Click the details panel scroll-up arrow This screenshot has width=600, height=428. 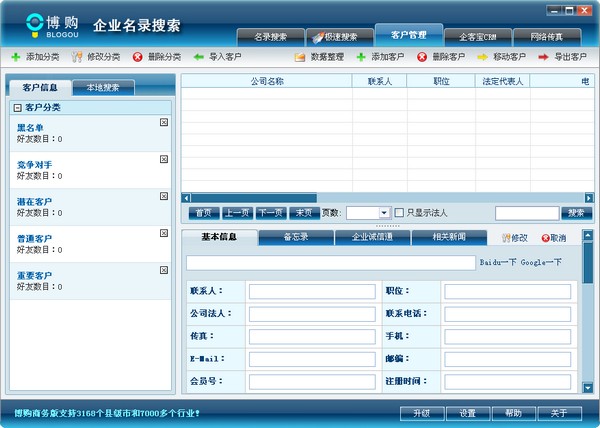(x=588, y=235)
